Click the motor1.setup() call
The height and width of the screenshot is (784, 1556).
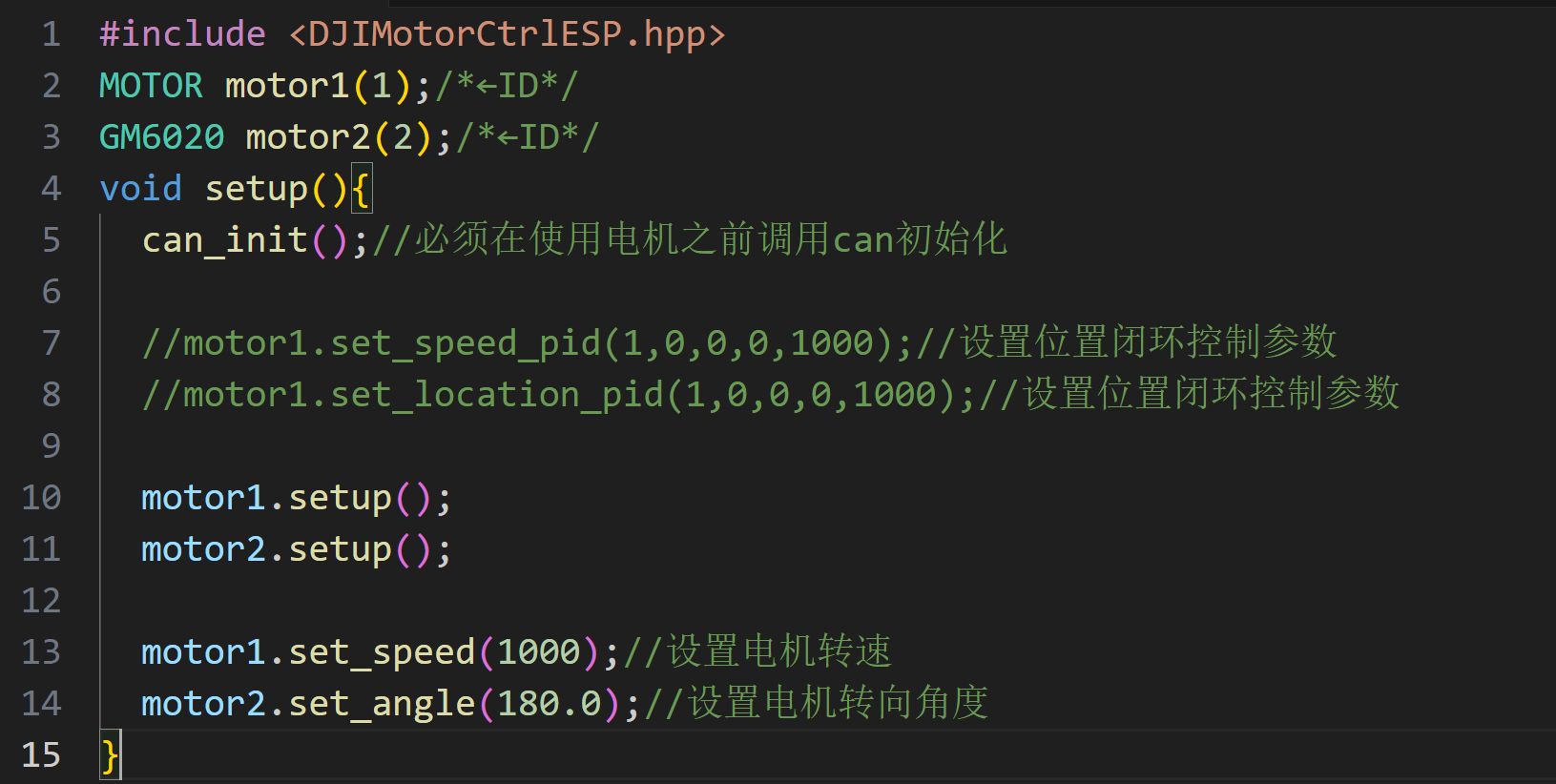(x=297, y=498)
